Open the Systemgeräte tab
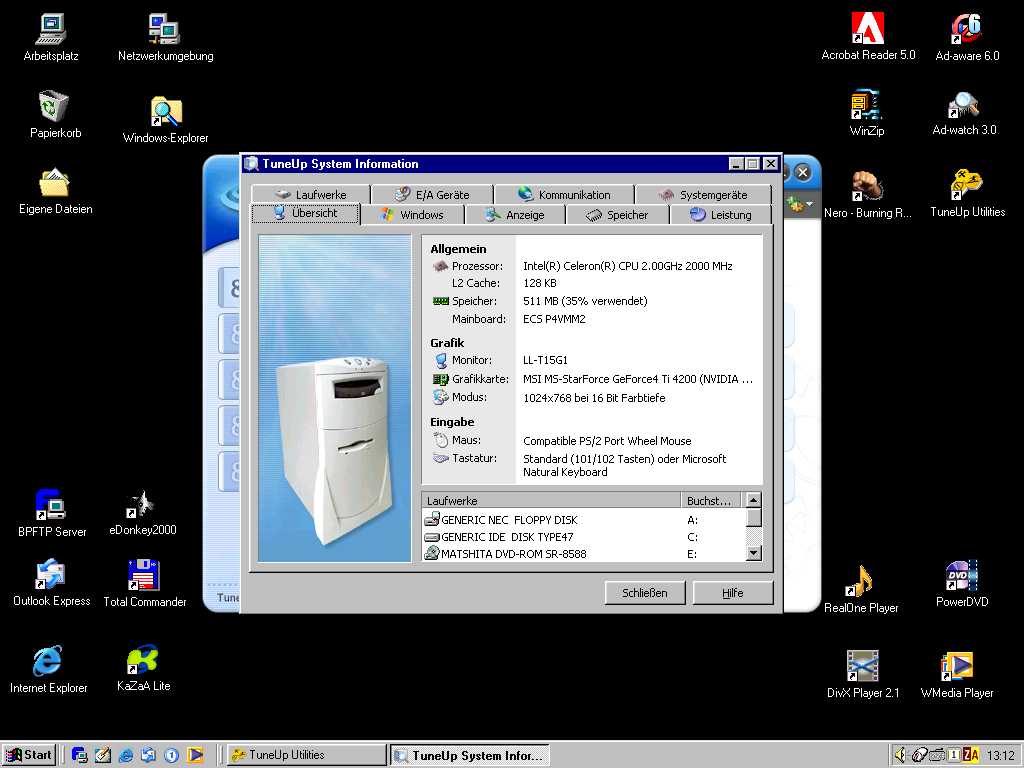This screenshot has width=1024, height=768. (x=703, y=195)
